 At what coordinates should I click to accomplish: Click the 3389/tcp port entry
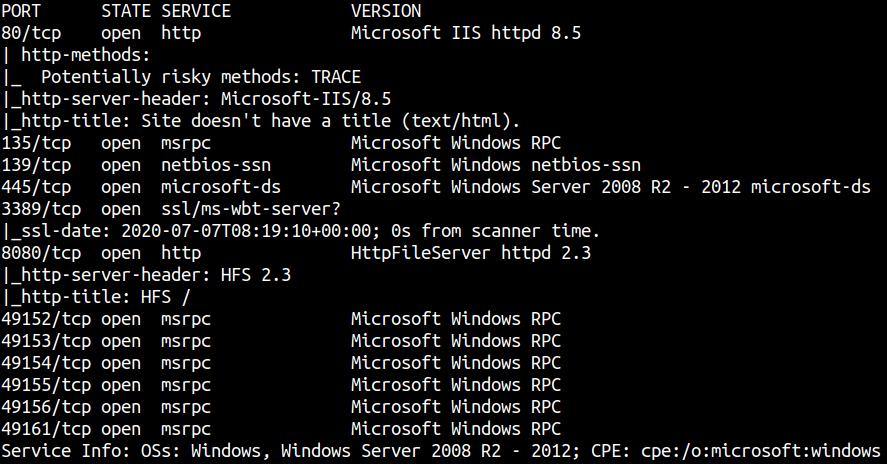(x=41, y=209)
